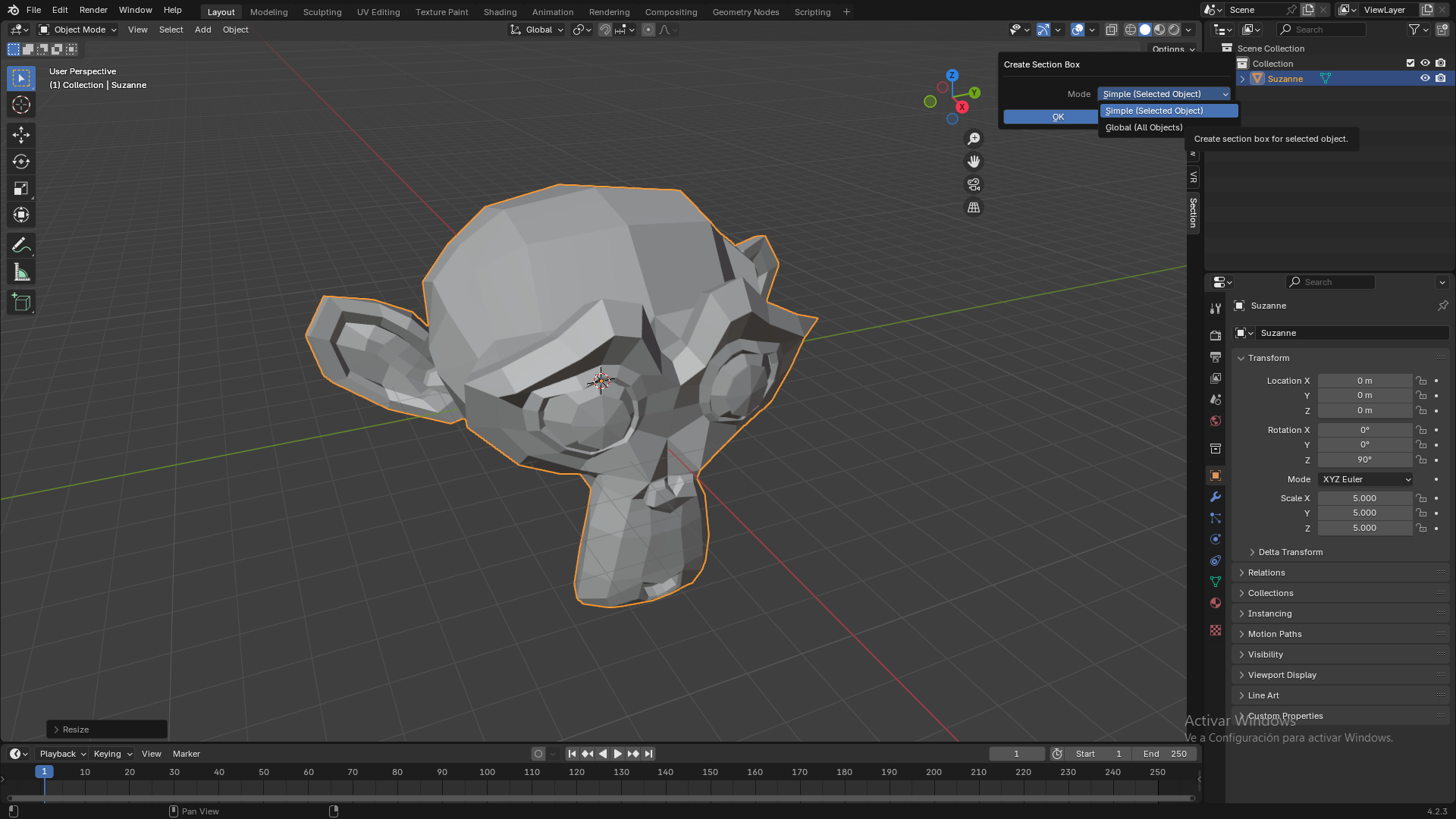Switch to the Shading workspace tab
The height and width of the screenshot is (819, 1456).
click(x=500, y=11)
